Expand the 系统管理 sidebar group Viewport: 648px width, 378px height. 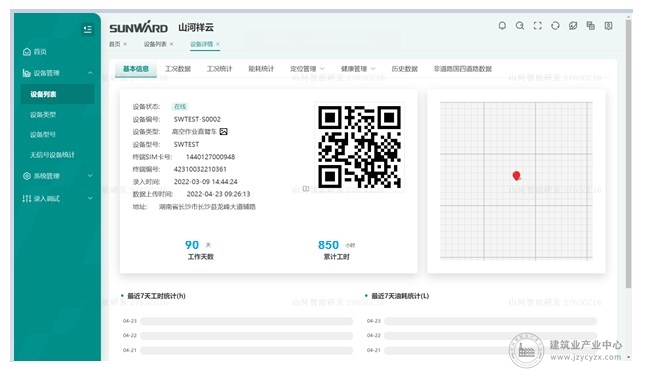[90, 176]
